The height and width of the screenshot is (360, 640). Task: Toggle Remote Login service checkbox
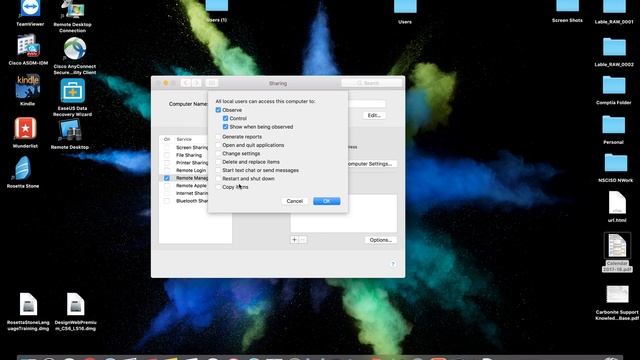point(167,170)
